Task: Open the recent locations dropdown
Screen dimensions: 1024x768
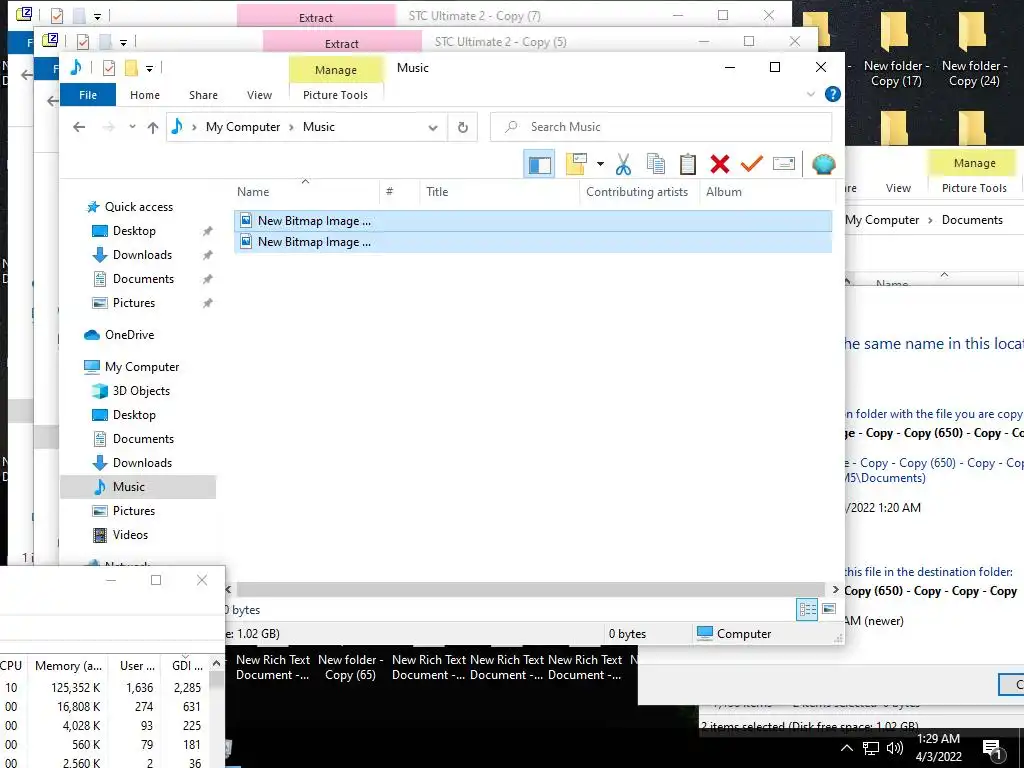Action: [x=132, y=127]
